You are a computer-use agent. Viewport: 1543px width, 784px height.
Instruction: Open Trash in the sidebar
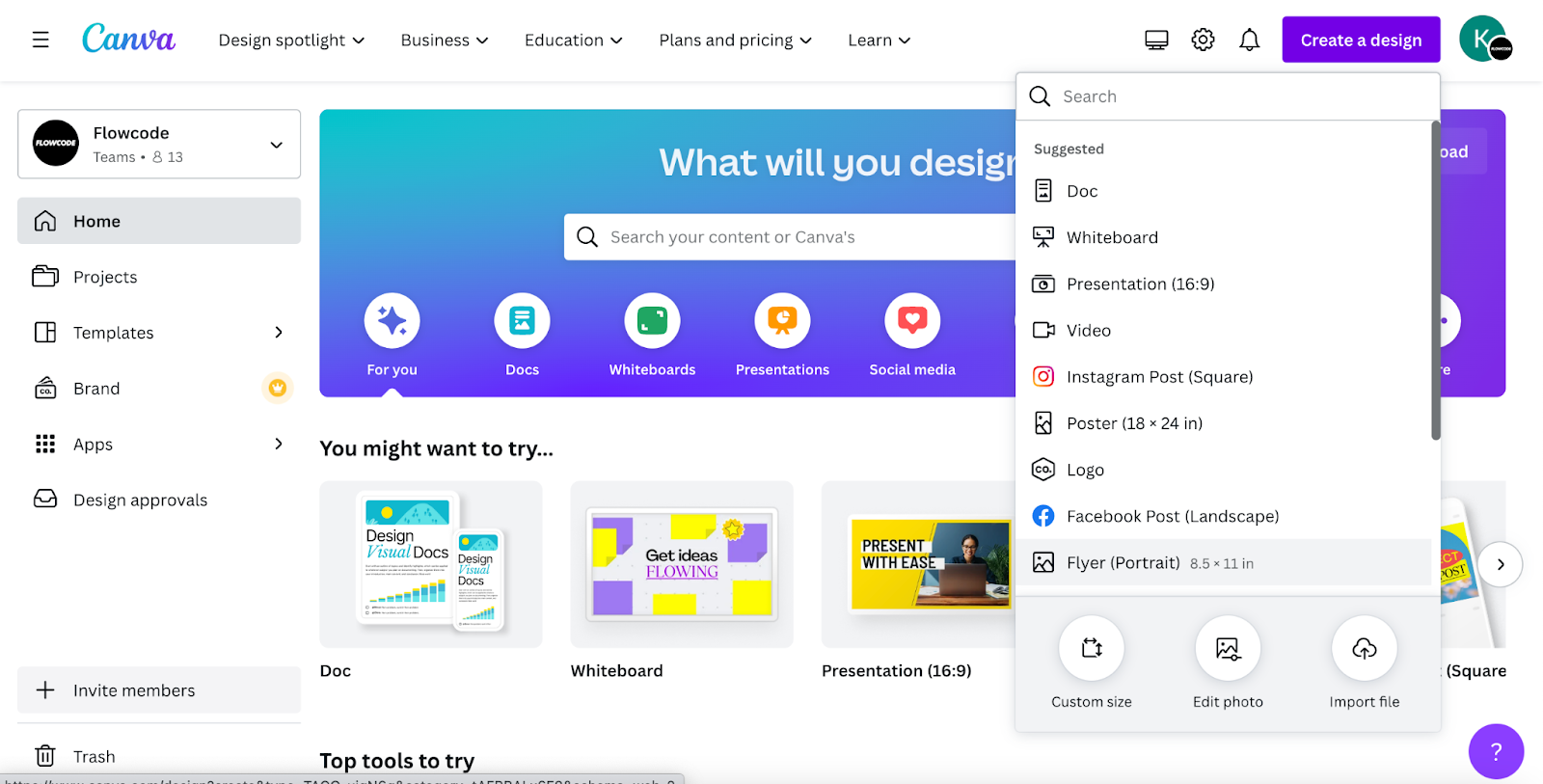tap(159, 756)
